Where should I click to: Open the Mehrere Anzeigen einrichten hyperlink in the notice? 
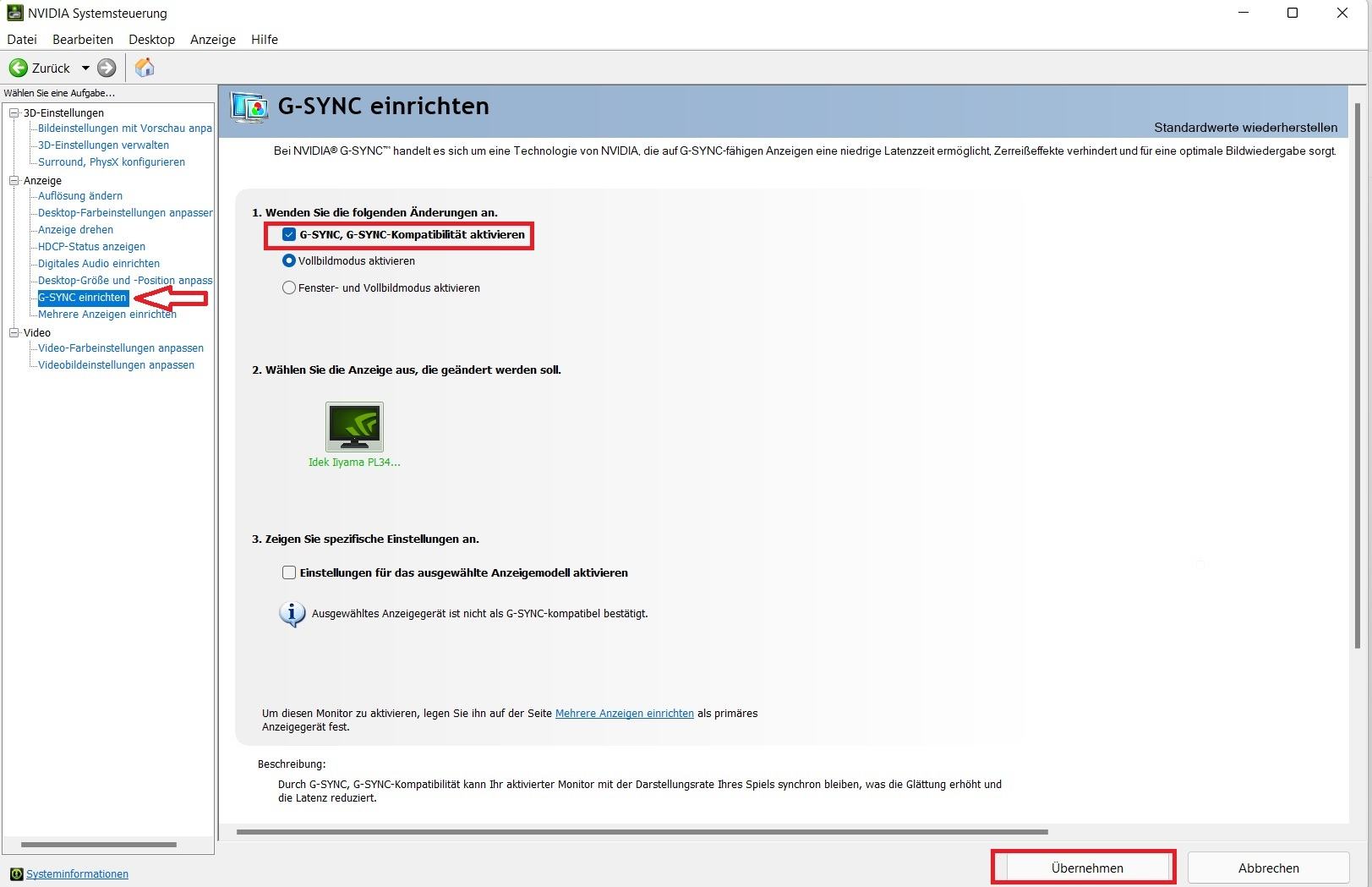[625, 714]
